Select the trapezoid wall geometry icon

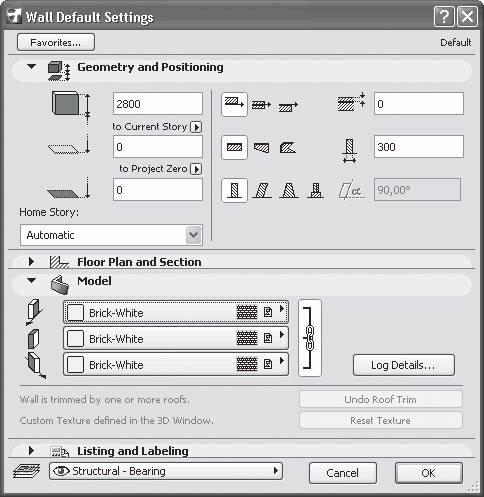pos(261,147)
